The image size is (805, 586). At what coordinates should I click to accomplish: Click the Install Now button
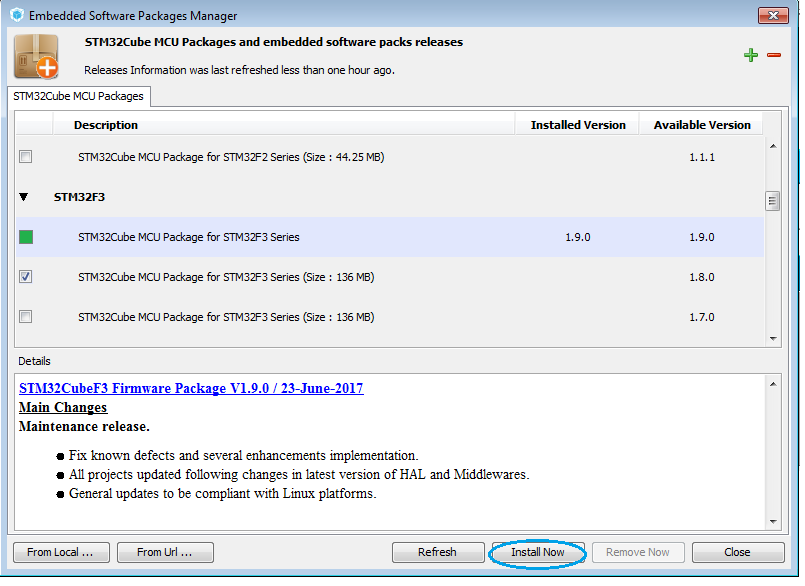click(x=538, y=552)
